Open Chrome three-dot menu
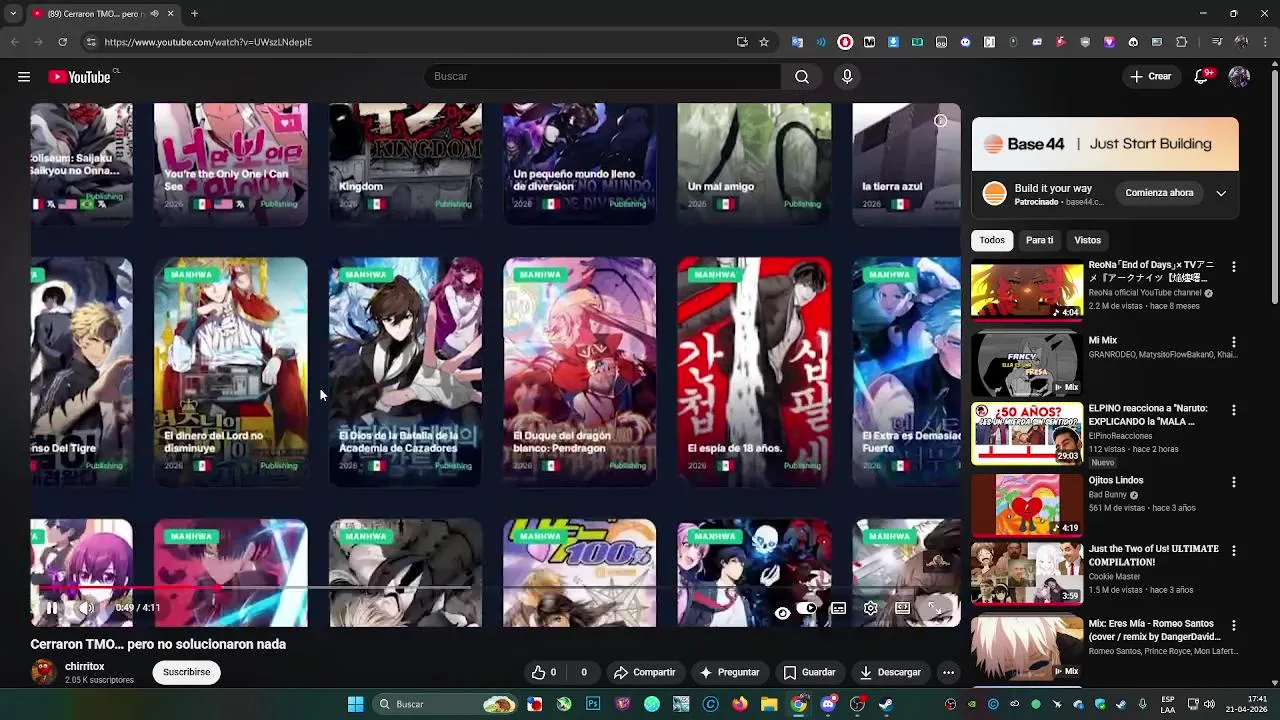Screen dimensions: 1280x720 coord(1265,42)
